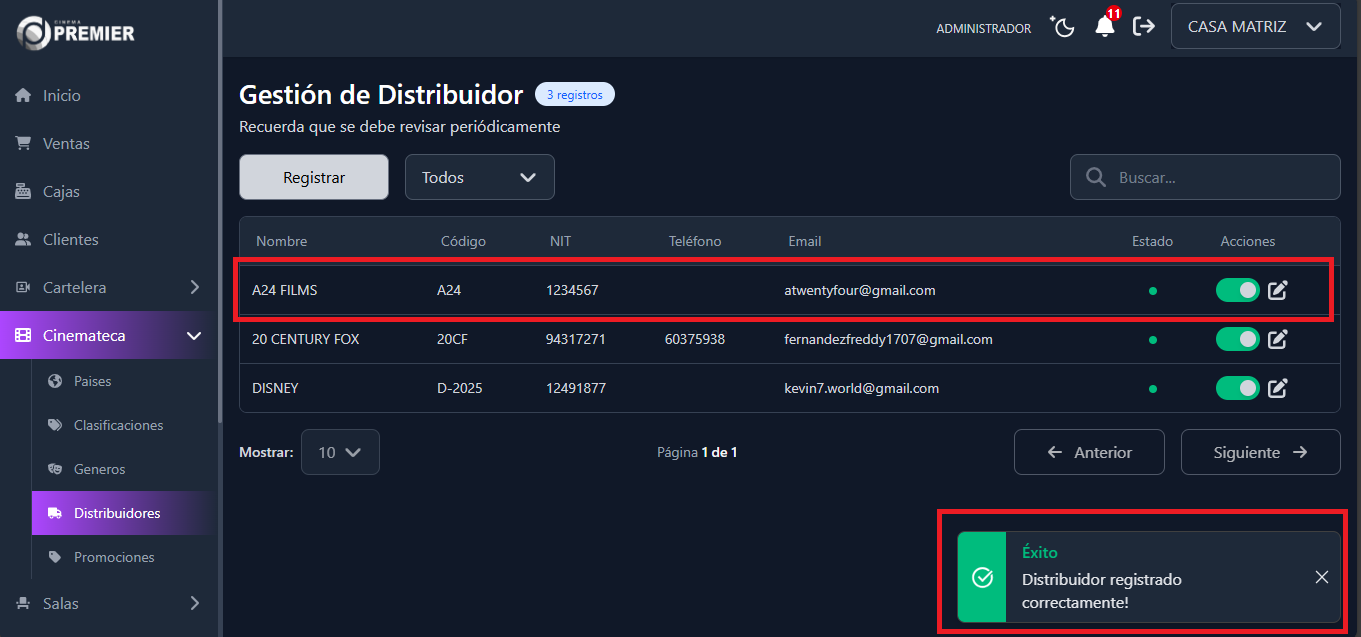Image resolution: width=1361 pixels, height=637 pixels.
Task: Switch off the DISNEY distributor toggle
Action: click(1237, 388)
